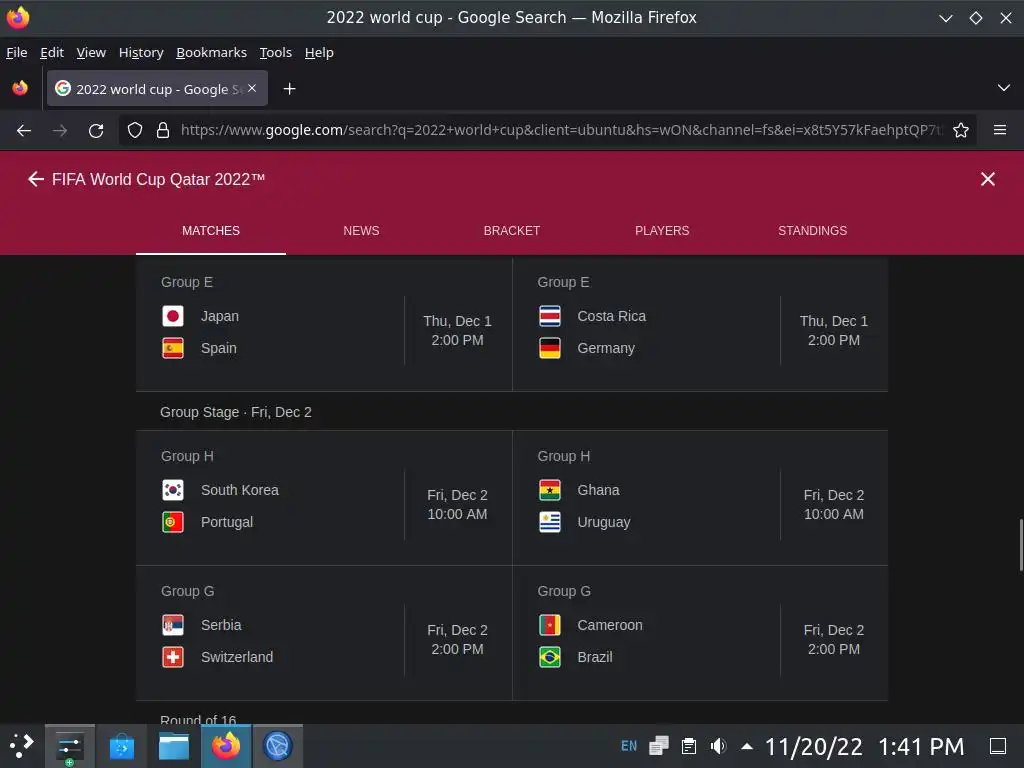Open the Tools menu
Viewport: 1024px width, 768px height.
[x=276, y=52]
